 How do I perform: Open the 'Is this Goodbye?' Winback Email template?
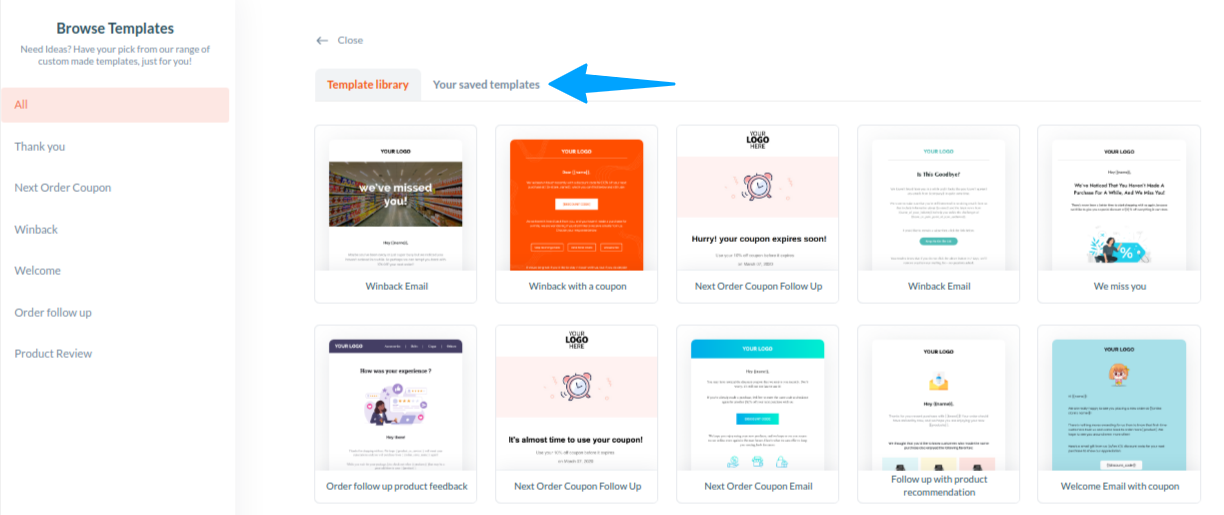coord(939,214)
